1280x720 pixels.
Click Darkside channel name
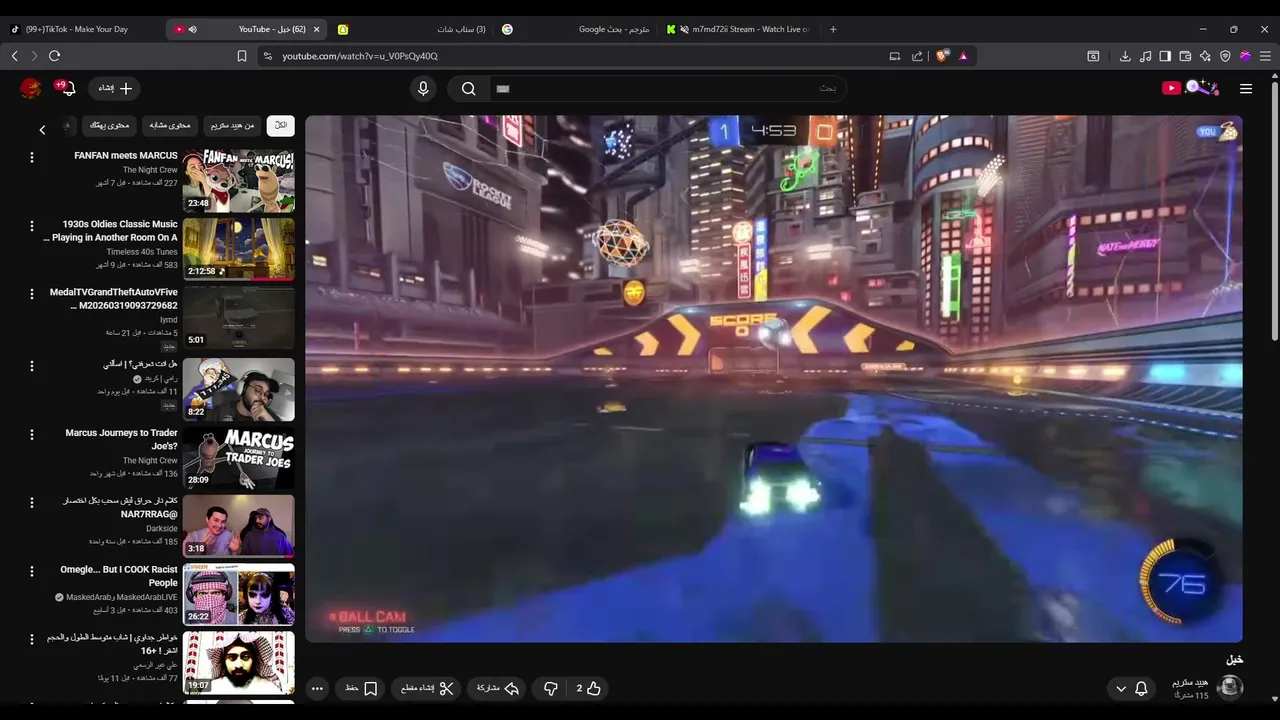162,528
